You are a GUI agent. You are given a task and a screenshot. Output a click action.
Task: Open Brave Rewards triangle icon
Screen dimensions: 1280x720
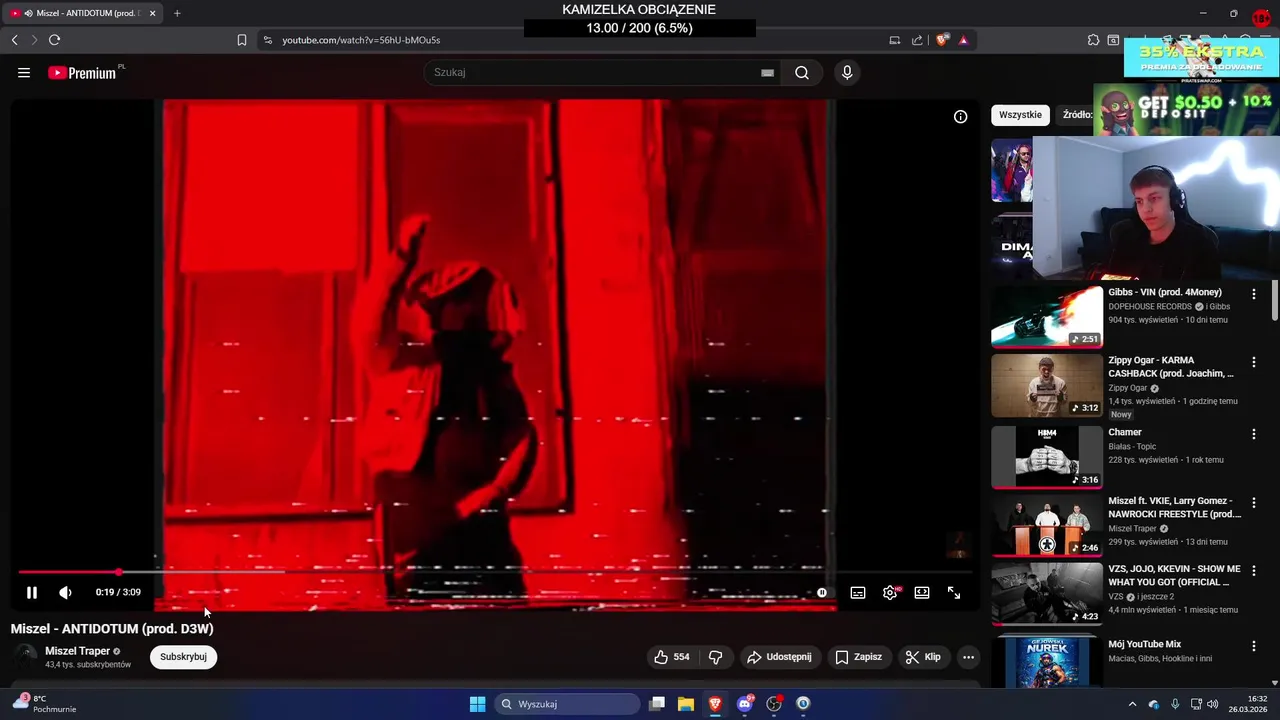[963, 40]
